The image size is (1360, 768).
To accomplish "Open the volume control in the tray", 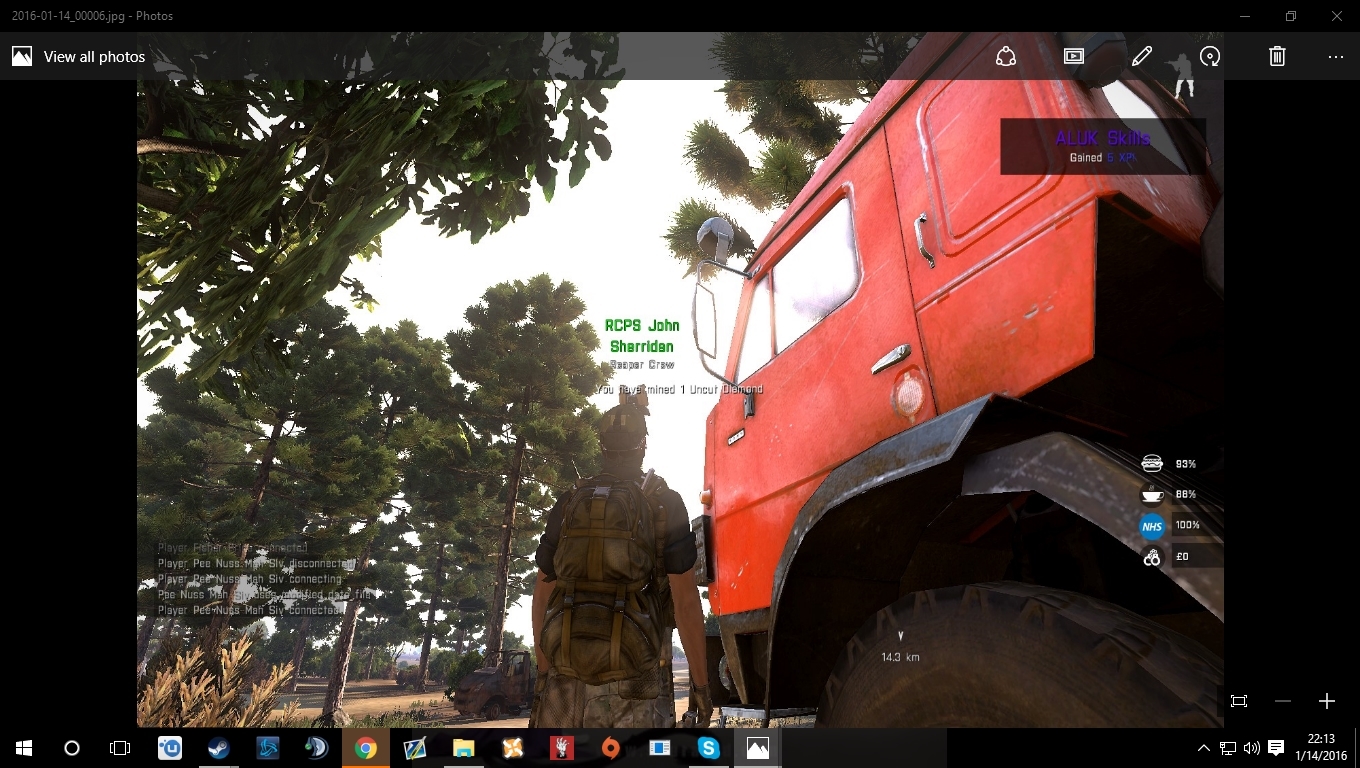I will [1252, 748].
